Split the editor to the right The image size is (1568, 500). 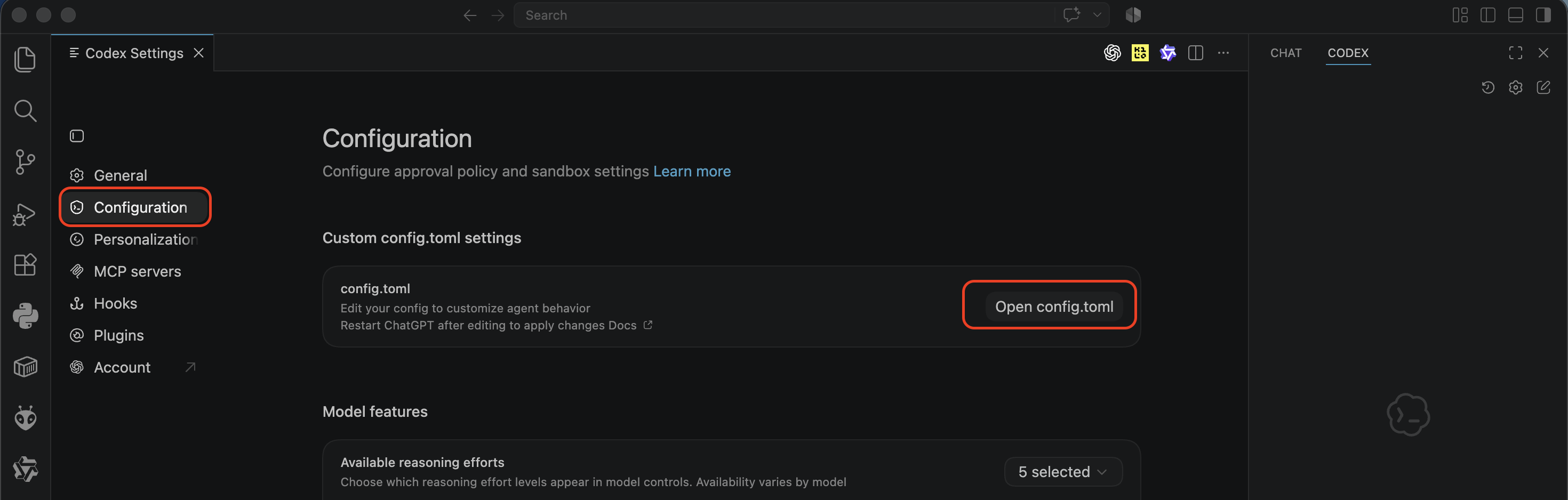[x=1196, y=53]
